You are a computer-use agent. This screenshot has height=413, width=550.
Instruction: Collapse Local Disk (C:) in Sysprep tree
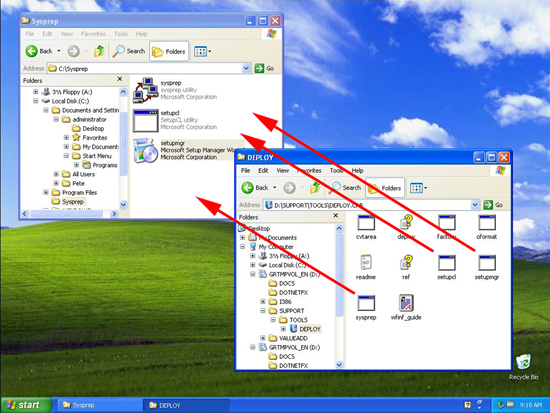click(x=36, y=101)
